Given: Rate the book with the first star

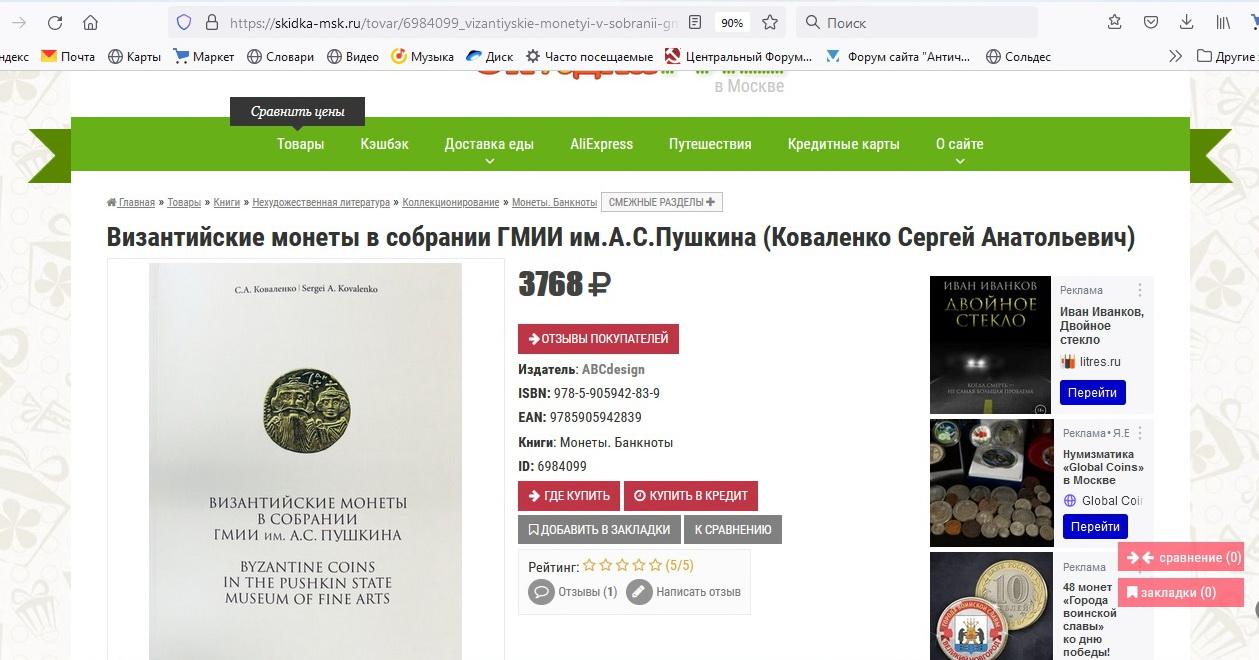Looking at the screenshot, I should click(x=589, y=565).
